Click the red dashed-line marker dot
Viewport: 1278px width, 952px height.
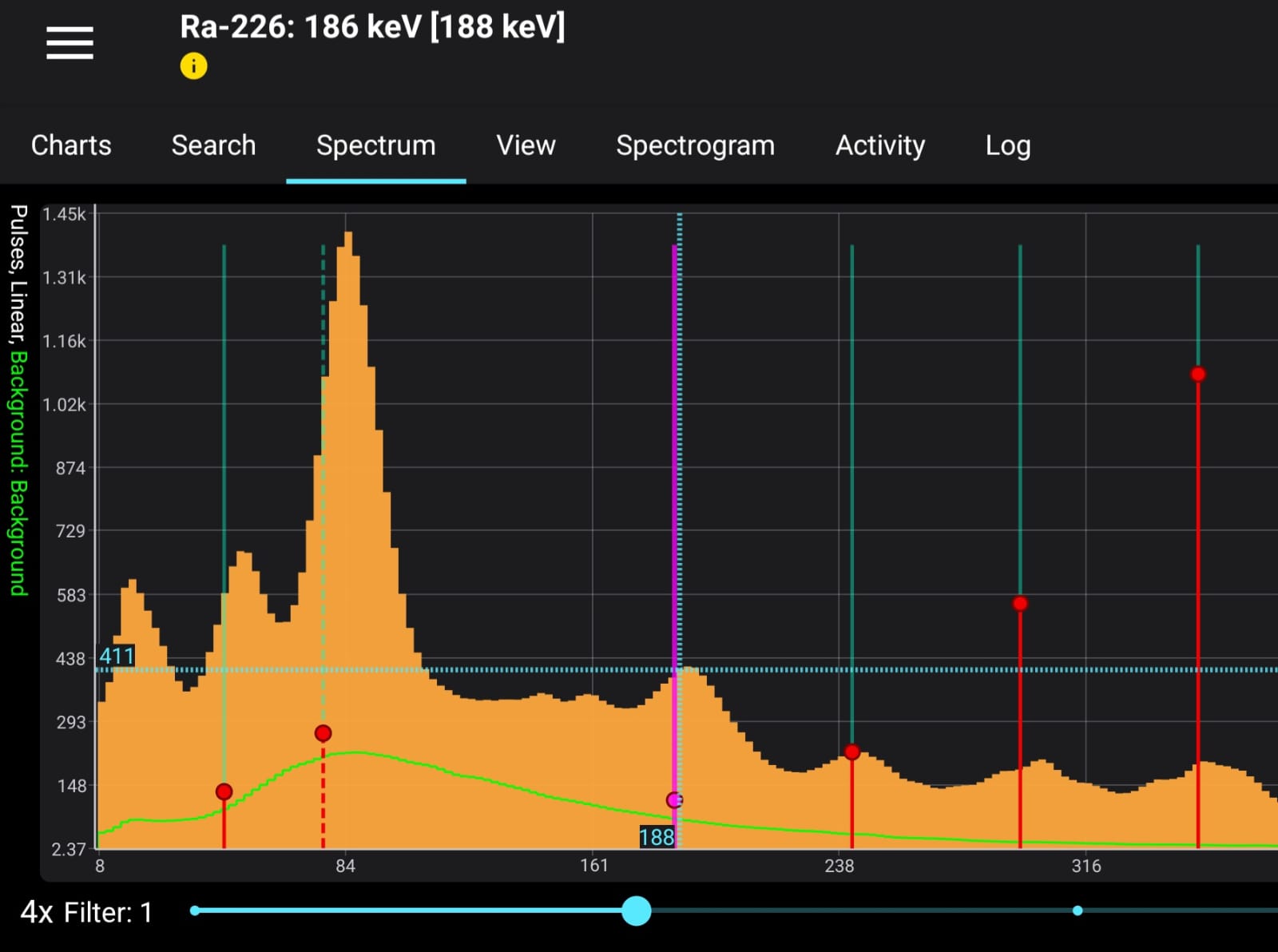pos(323,733)
